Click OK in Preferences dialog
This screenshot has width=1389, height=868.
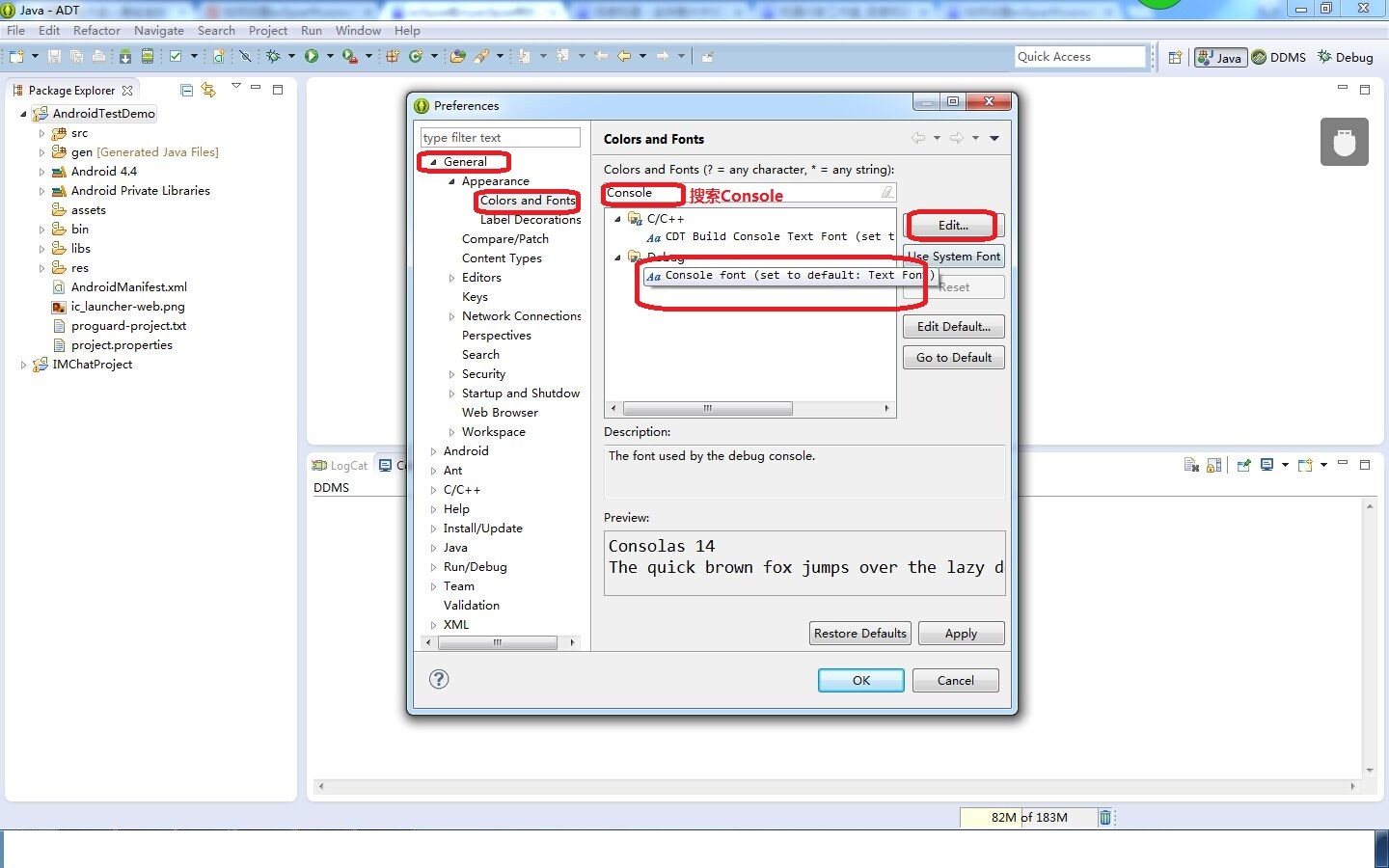click(861, 680)
